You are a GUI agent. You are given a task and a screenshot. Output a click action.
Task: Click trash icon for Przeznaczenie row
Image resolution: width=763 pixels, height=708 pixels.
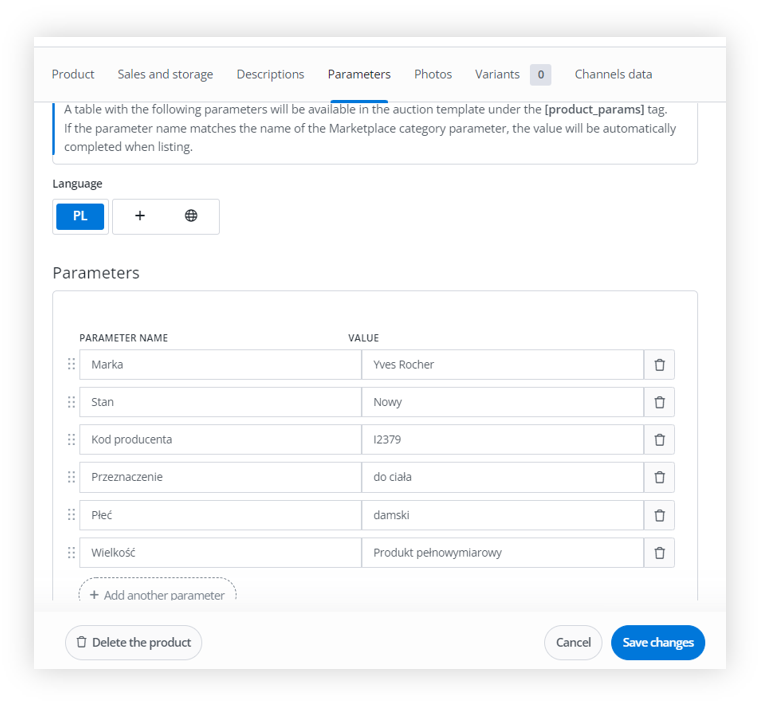coord(659,477)
